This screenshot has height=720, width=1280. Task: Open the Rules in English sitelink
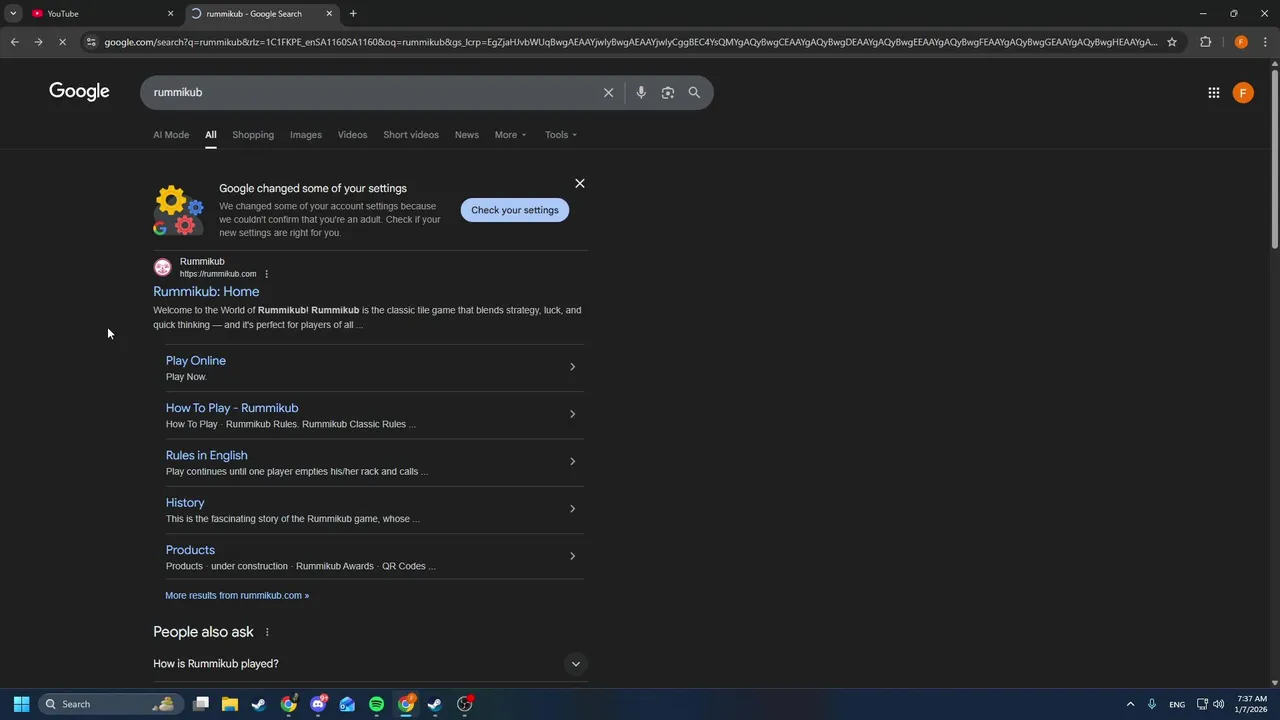pyautogui.click(x=207, y=455)
